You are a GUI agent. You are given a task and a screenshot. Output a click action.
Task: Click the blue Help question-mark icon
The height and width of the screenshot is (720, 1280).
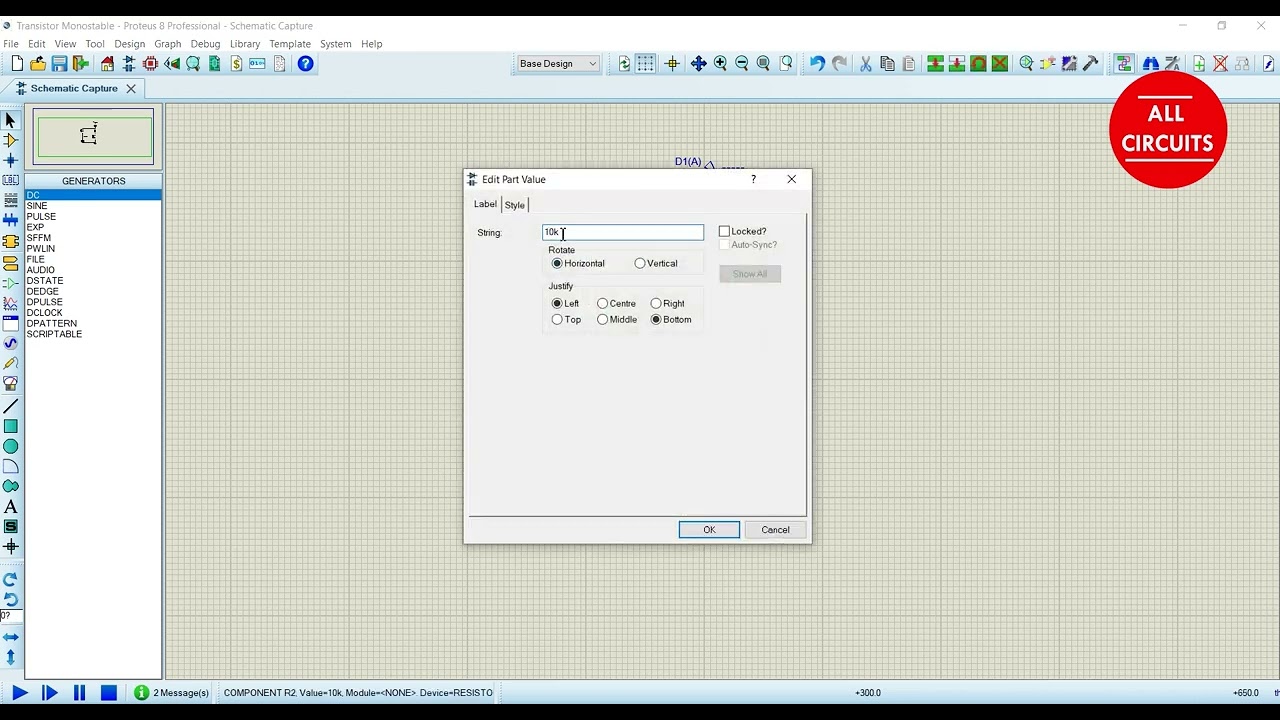click(306, 64)
